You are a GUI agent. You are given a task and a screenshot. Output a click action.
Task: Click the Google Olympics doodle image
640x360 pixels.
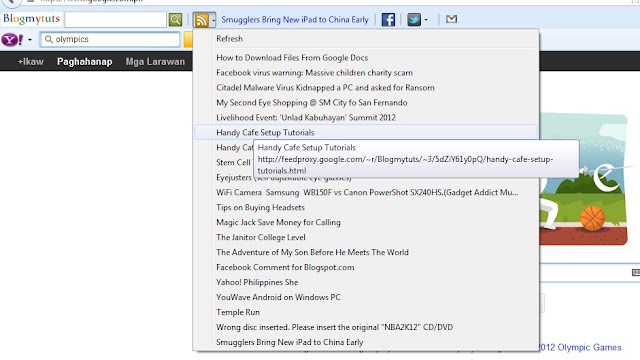coord(584,180)
